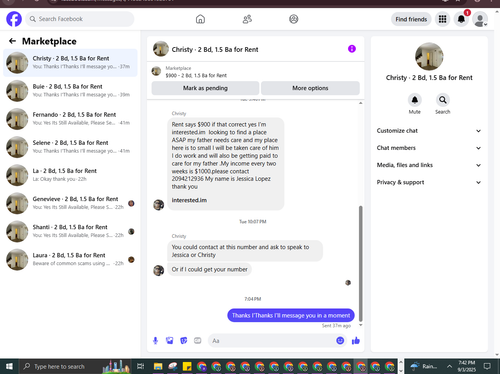This screenshot has height=374, width=500.
Task: Expand the Customize chat section
Action: [429, 131]
